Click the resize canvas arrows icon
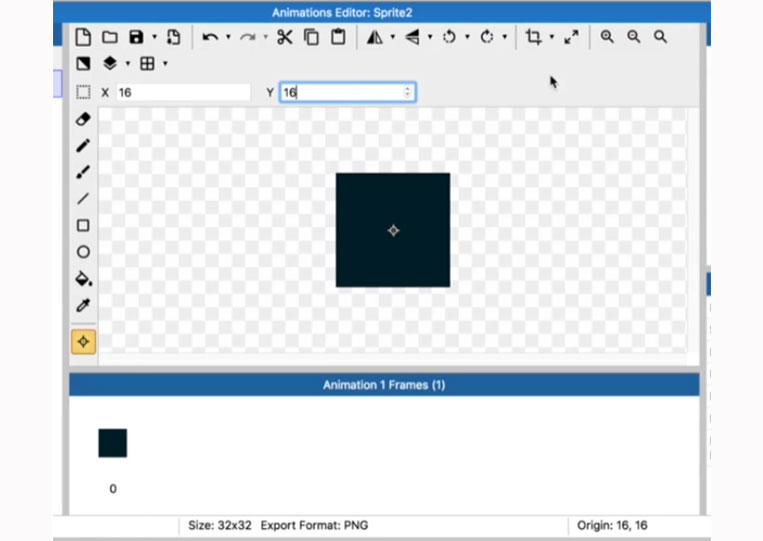This screenshot has width=763, height=541. tap(571, 37)
